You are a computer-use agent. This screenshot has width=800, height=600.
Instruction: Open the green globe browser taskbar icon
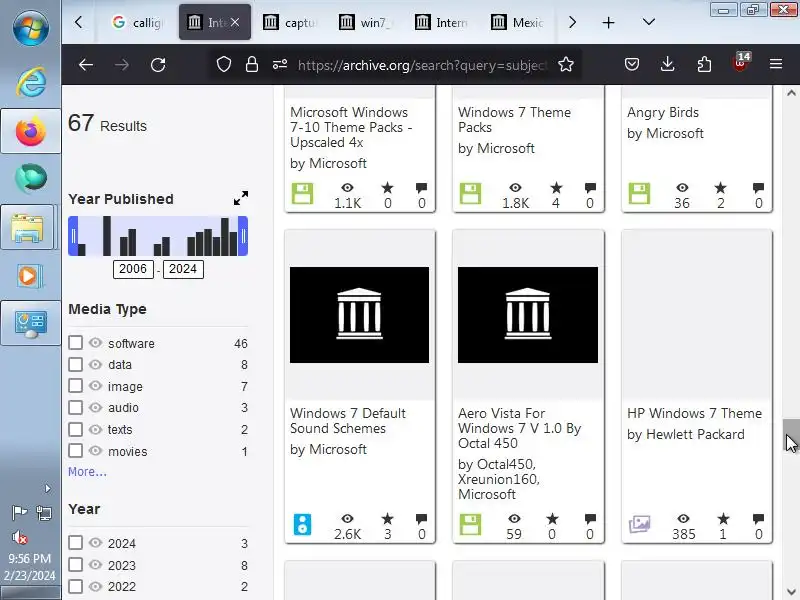31,178
